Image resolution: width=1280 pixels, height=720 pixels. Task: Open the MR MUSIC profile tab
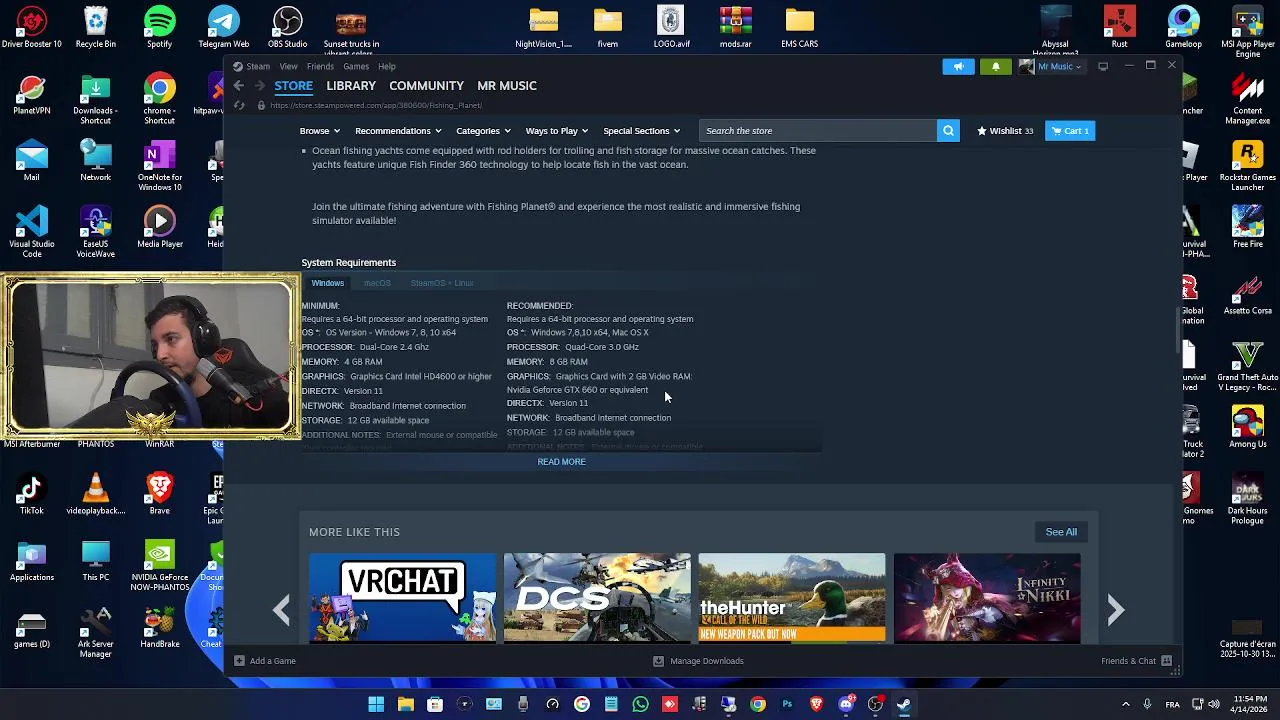click(x=507, y=86)
